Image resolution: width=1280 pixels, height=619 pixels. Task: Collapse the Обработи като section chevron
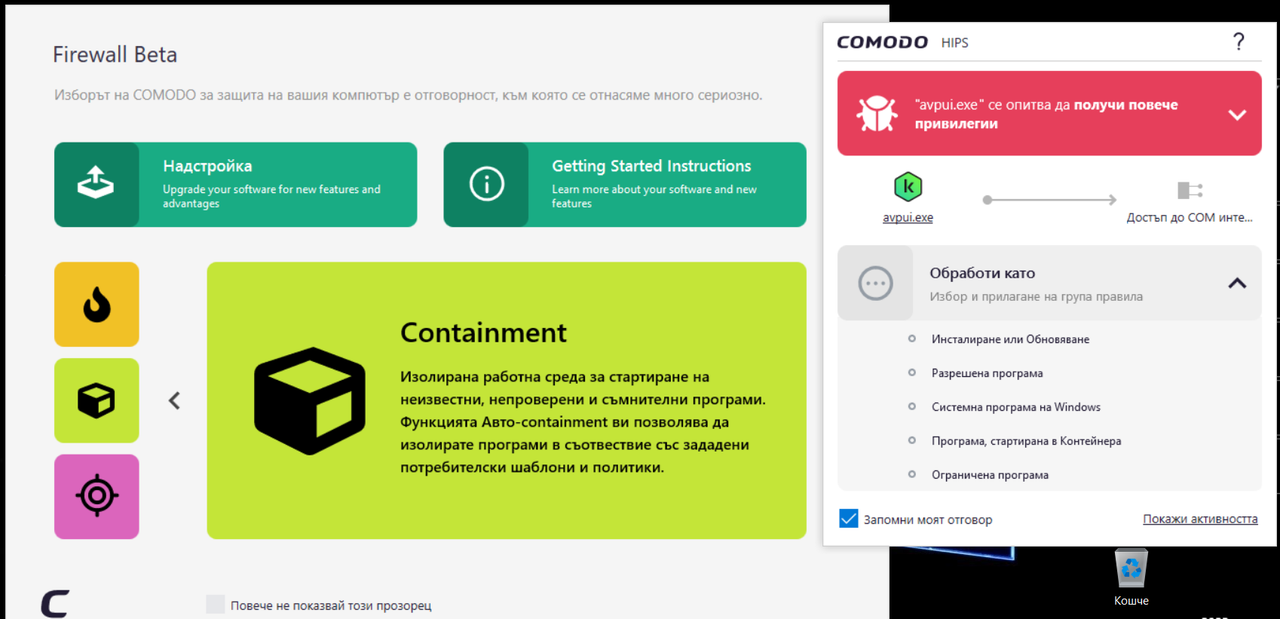(x=1237, y=283)
